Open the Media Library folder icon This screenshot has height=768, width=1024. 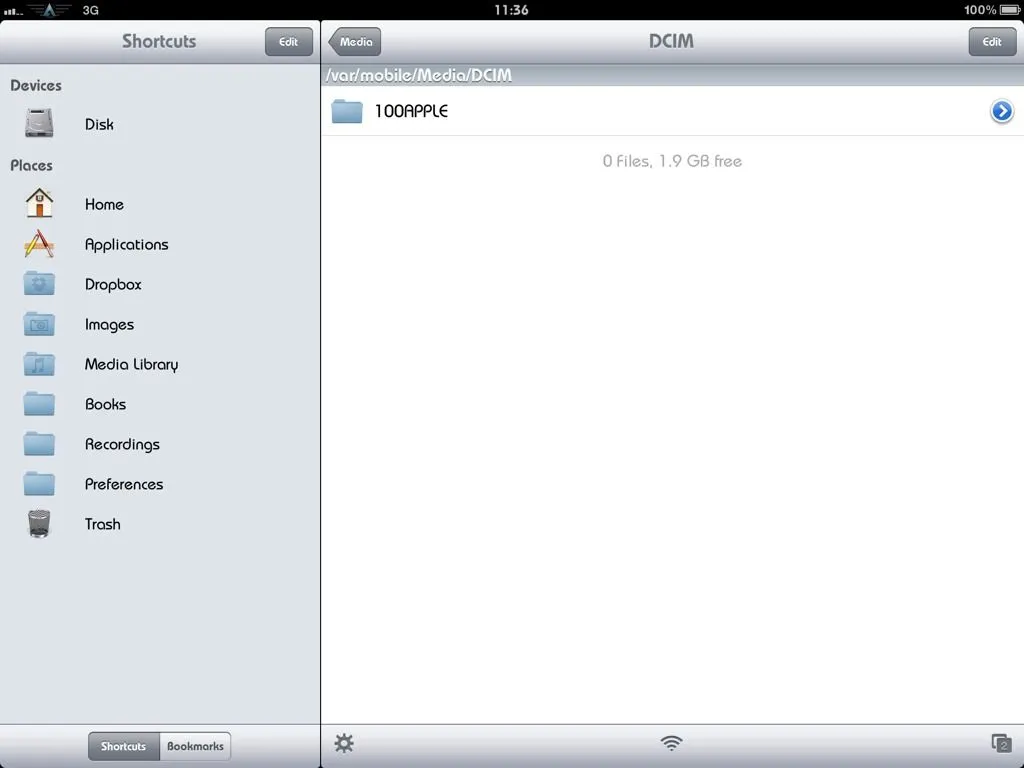pos(39,364)
